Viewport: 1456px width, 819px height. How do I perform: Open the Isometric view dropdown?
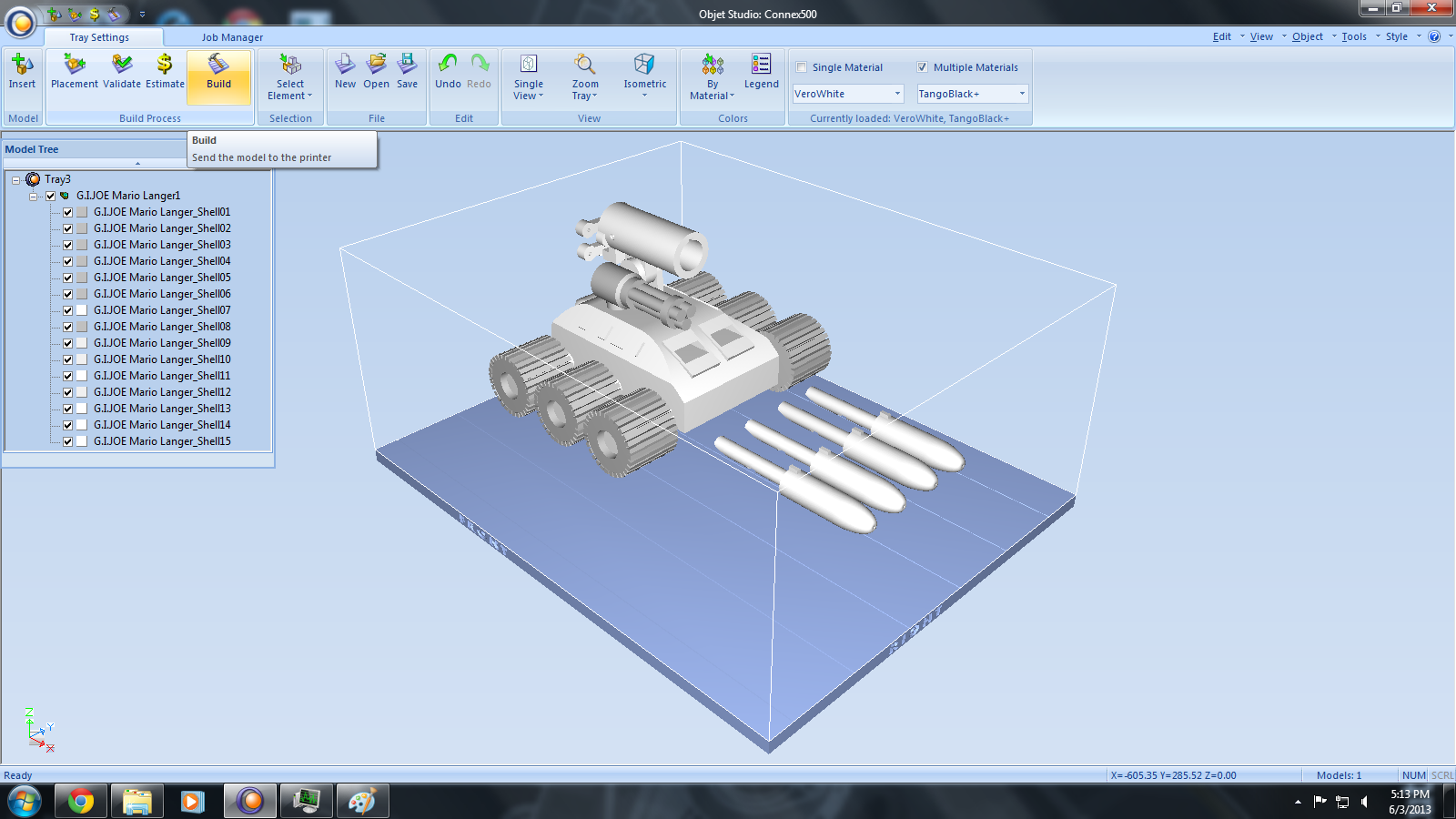coord(645,76)
